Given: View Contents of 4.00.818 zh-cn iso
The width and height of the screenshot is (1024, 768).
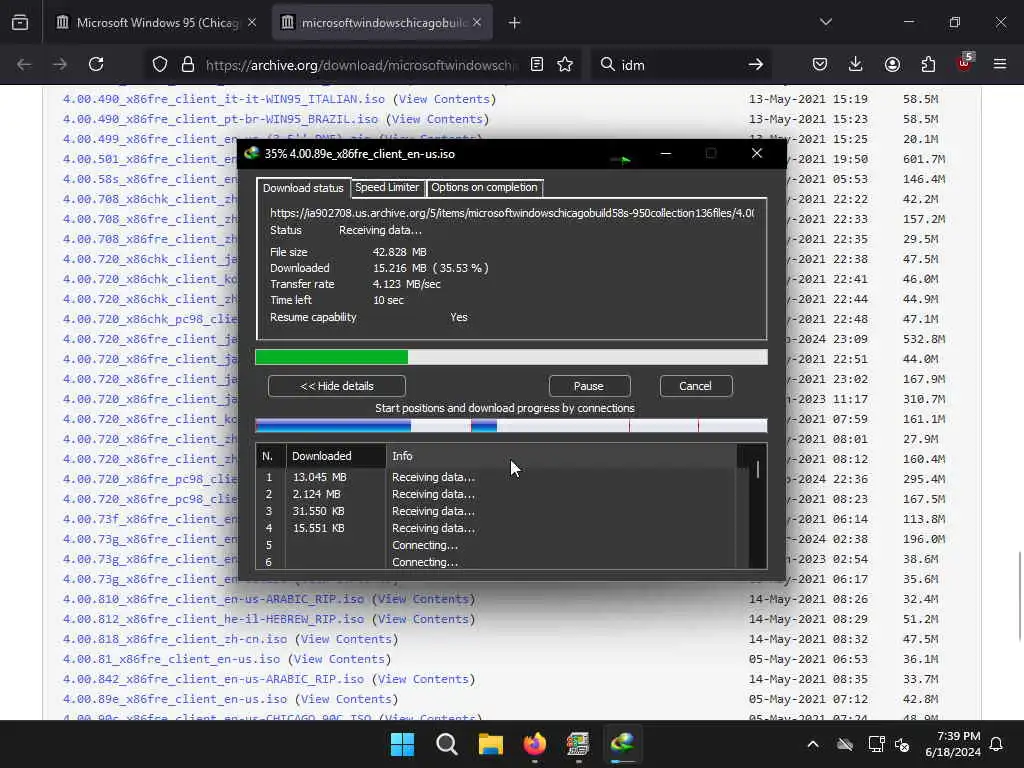Looking at the screenshot, I should (x=346, y=639).
